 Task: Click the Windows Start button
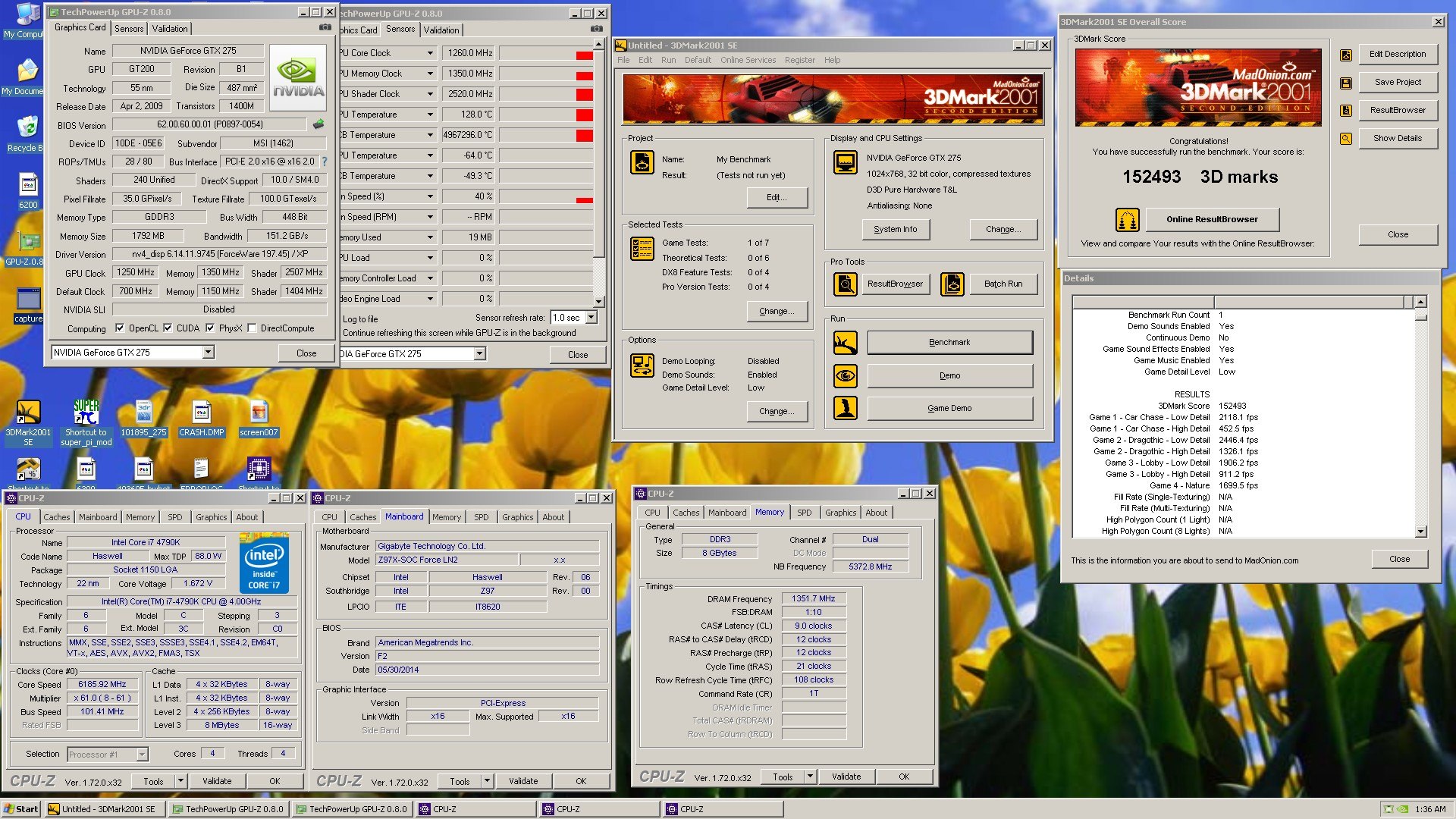(21, 809)
